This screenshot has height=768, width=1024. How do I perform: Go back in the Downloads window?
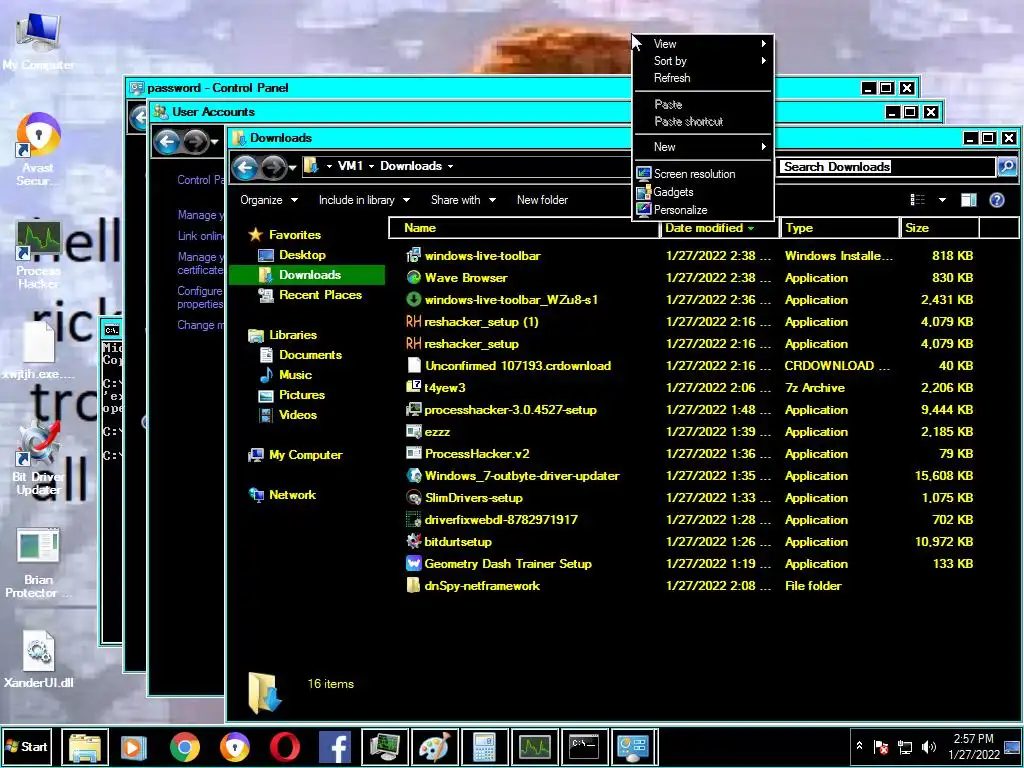point(245,167)
